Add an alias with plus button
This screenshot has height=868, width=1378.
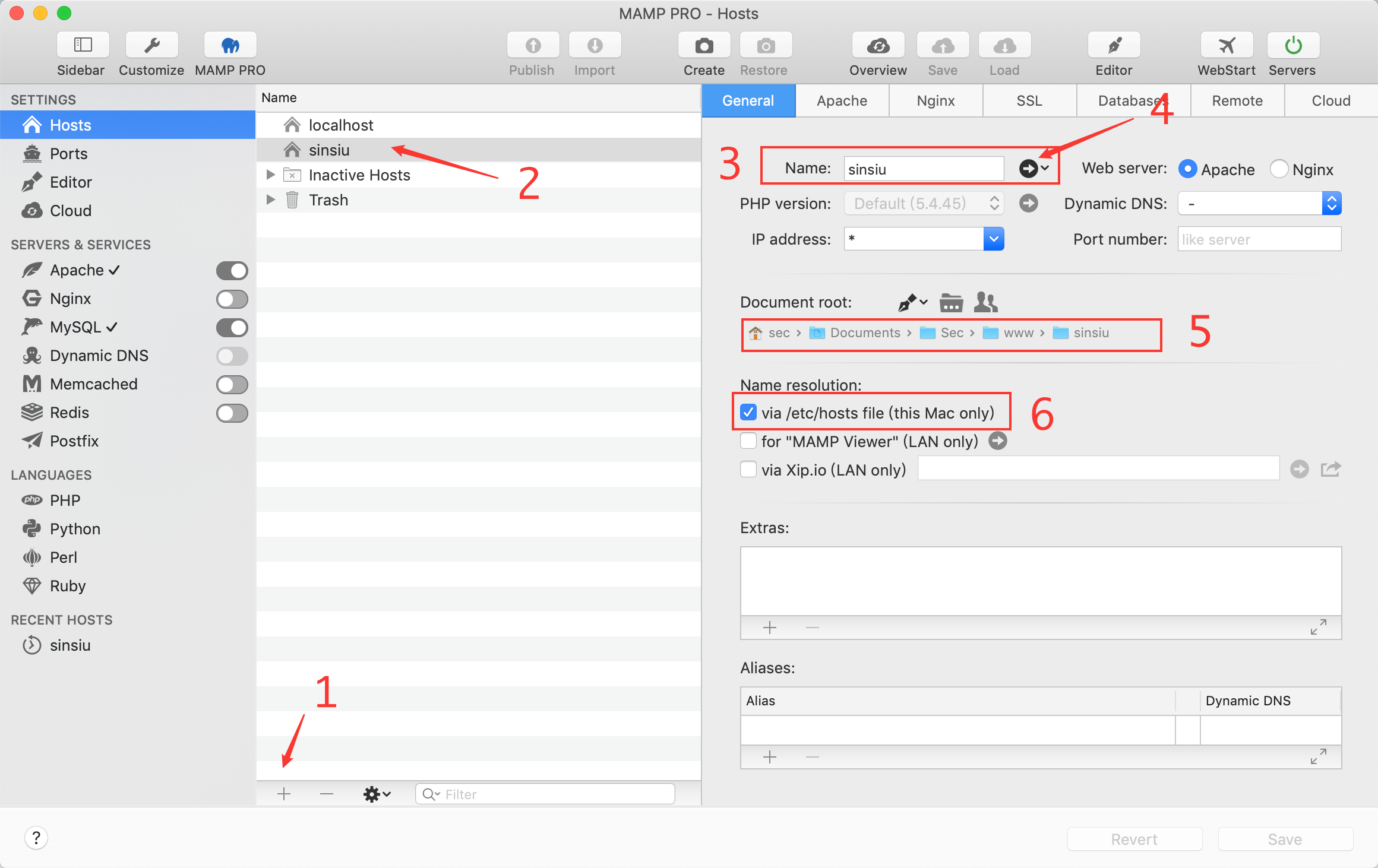[770, 757]
